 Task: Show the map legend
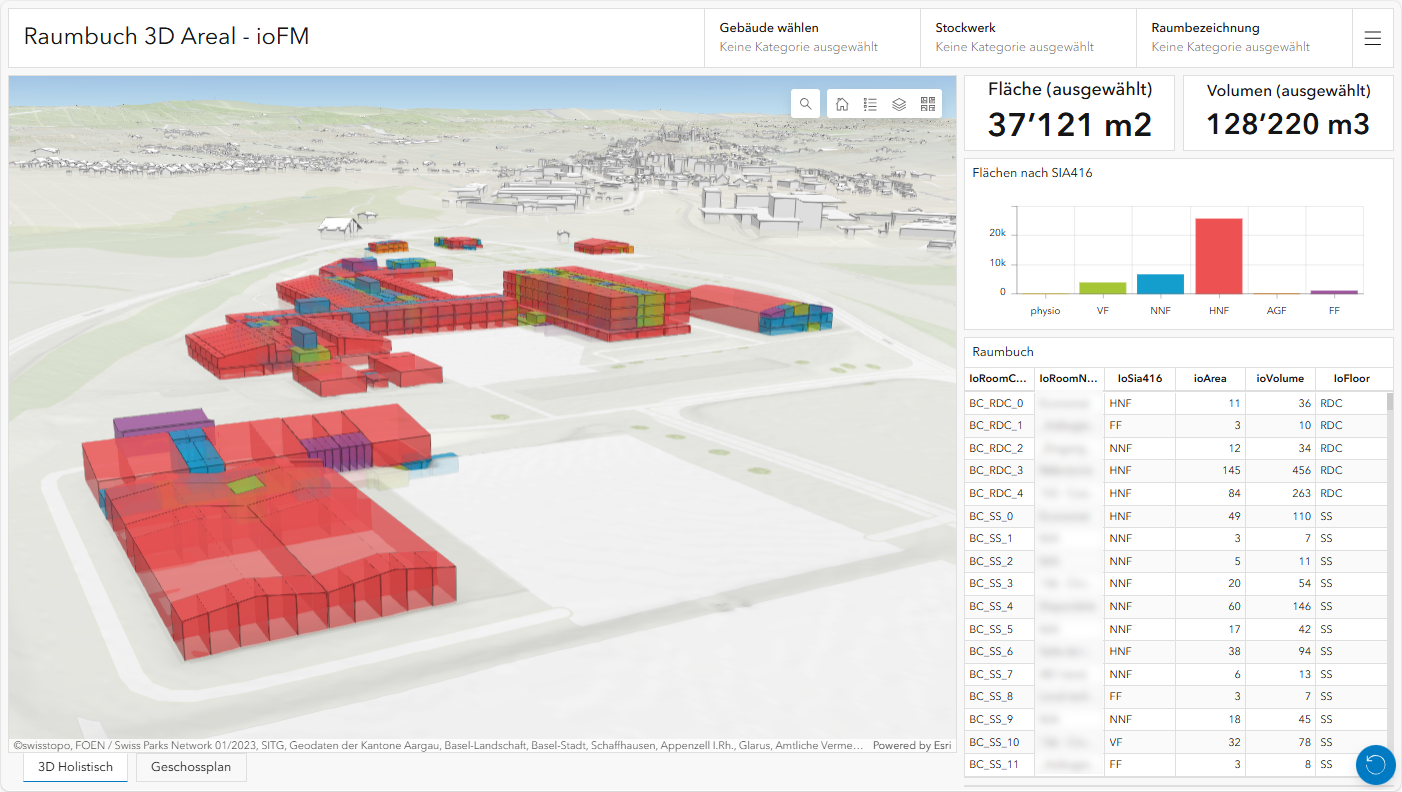[871, 104]
